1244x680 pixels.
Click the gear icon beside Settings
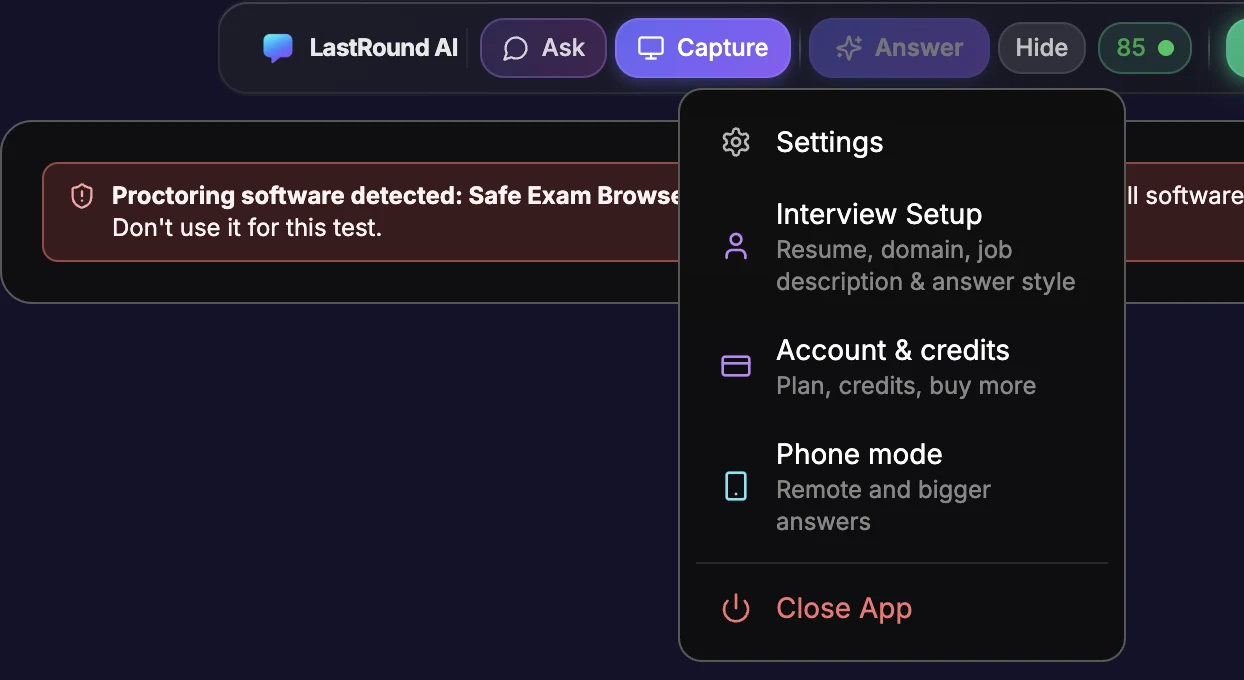736,142
